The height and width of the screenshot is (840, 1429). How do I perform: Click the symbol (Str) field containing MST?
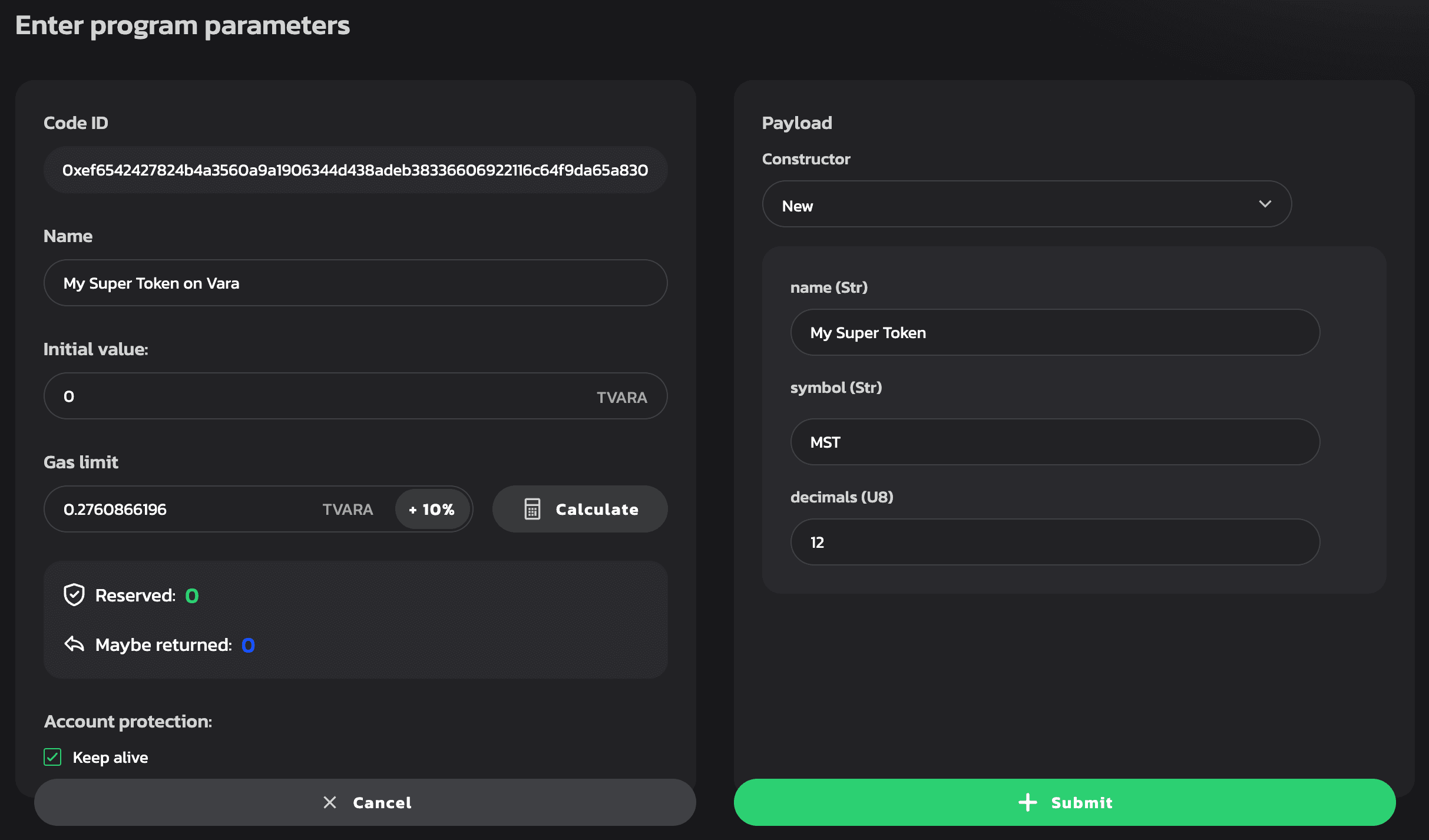click(x=1054, y=442)
